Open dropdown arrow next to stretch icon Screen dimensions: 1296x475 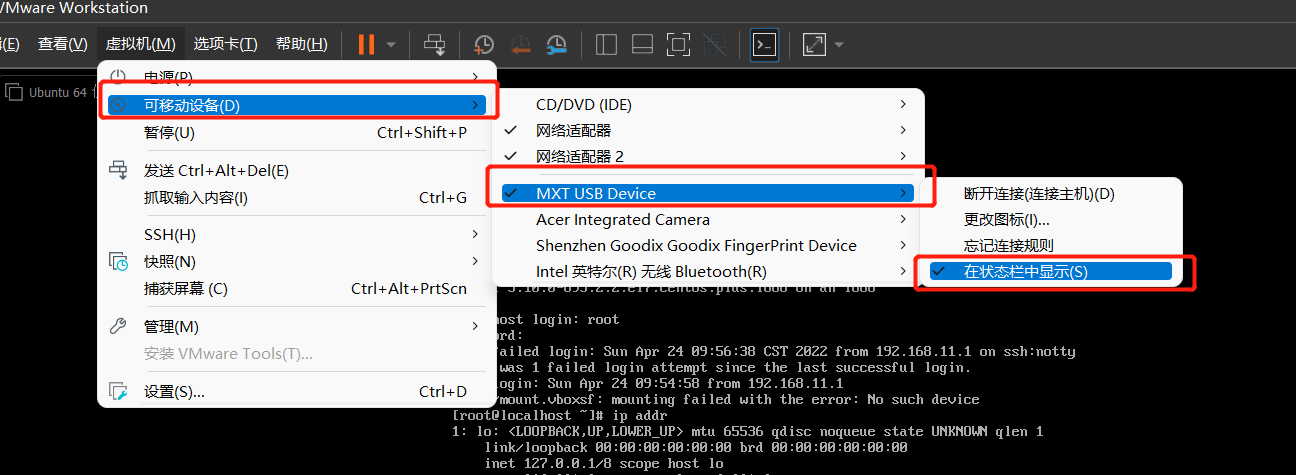pos(838,45)
